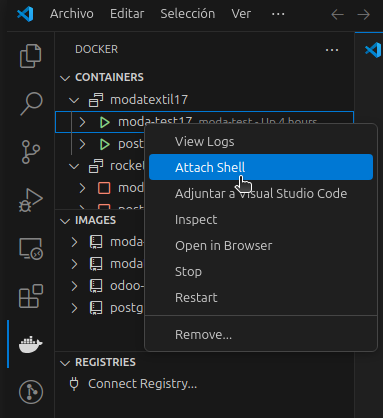Open Docker panel more actions ellipsis
383x418 pixels.
[x=332, y=50]
